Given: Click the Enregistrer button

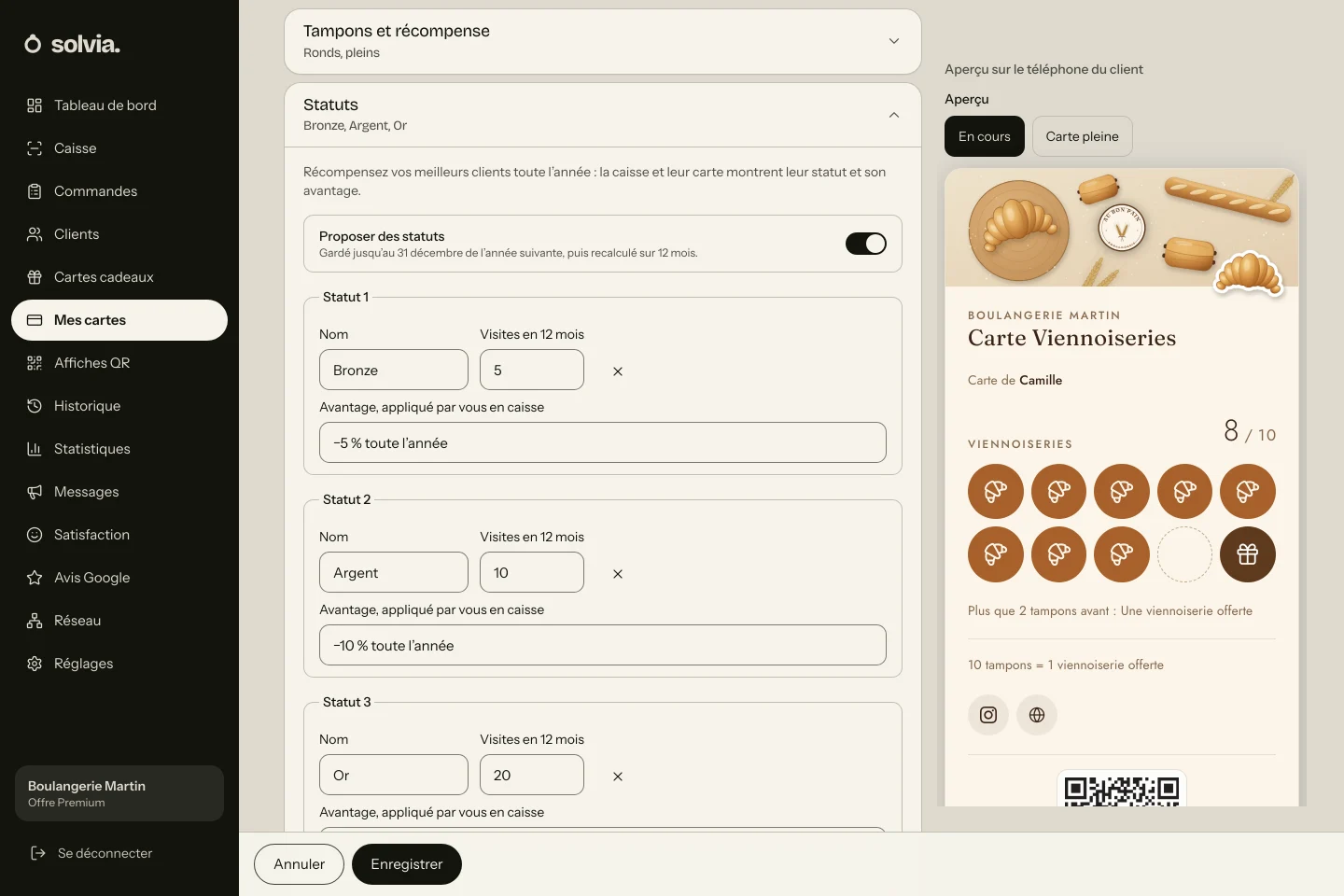Looking at the screenshot, I should pos(407,864).
